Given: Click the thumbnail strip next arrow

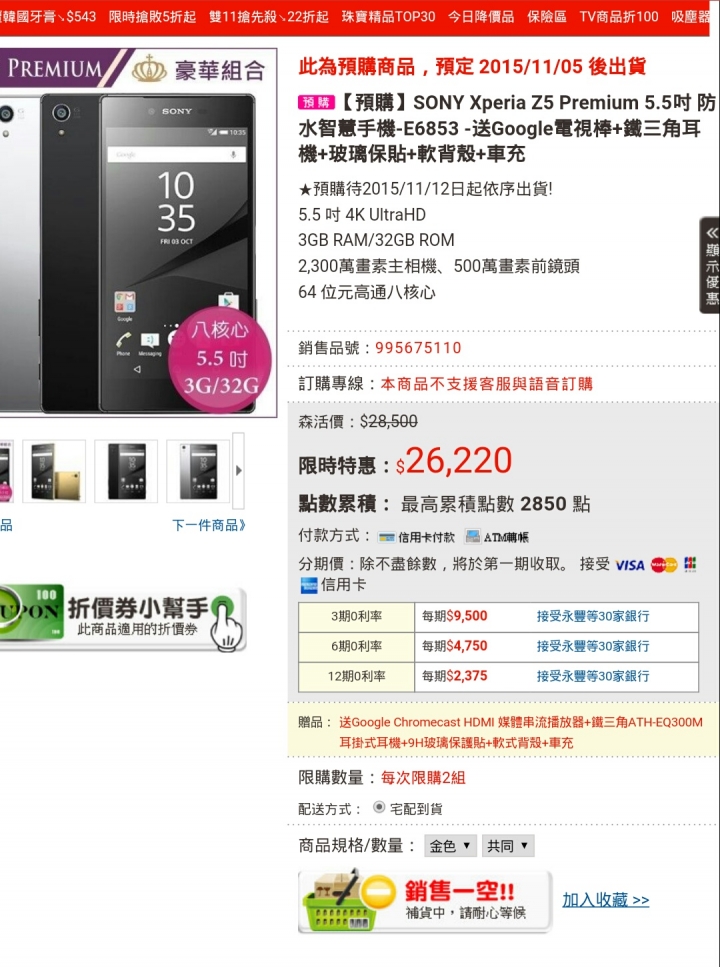Looking at the screenshot, I should 239,471.
